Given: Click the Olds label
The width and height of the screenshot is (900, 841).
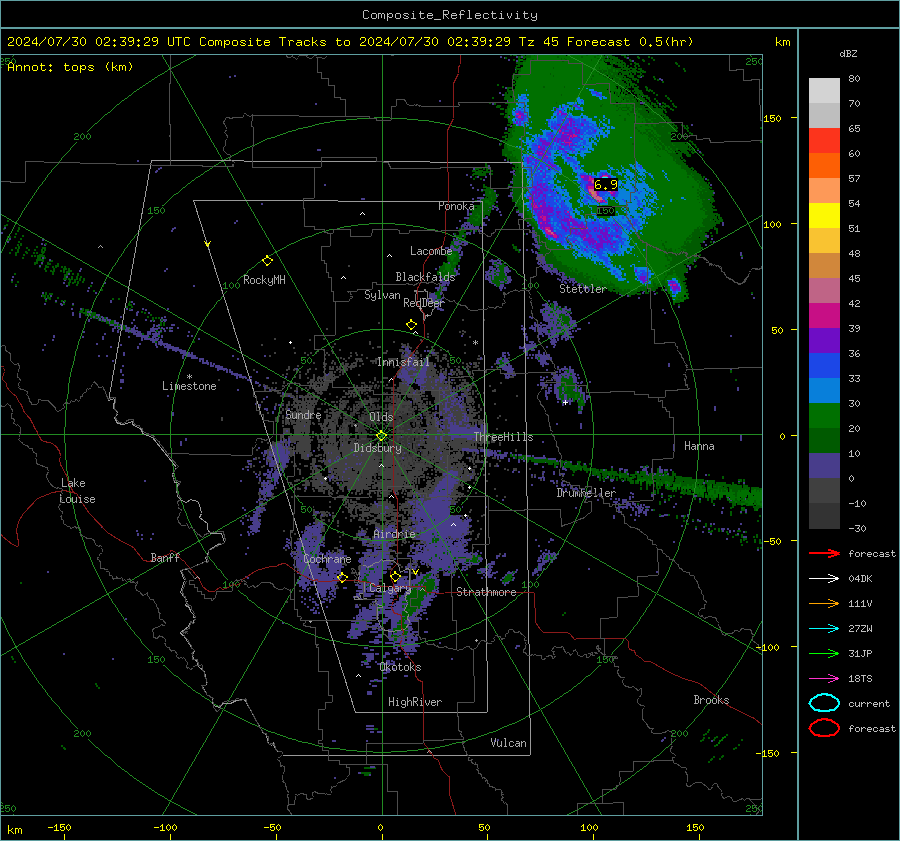Looking at the screenshot, I should coord(381,417).
